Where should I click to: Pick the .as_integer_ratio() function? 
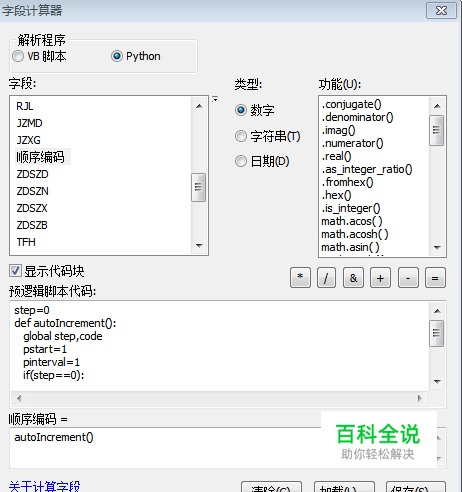pos(367,169)
